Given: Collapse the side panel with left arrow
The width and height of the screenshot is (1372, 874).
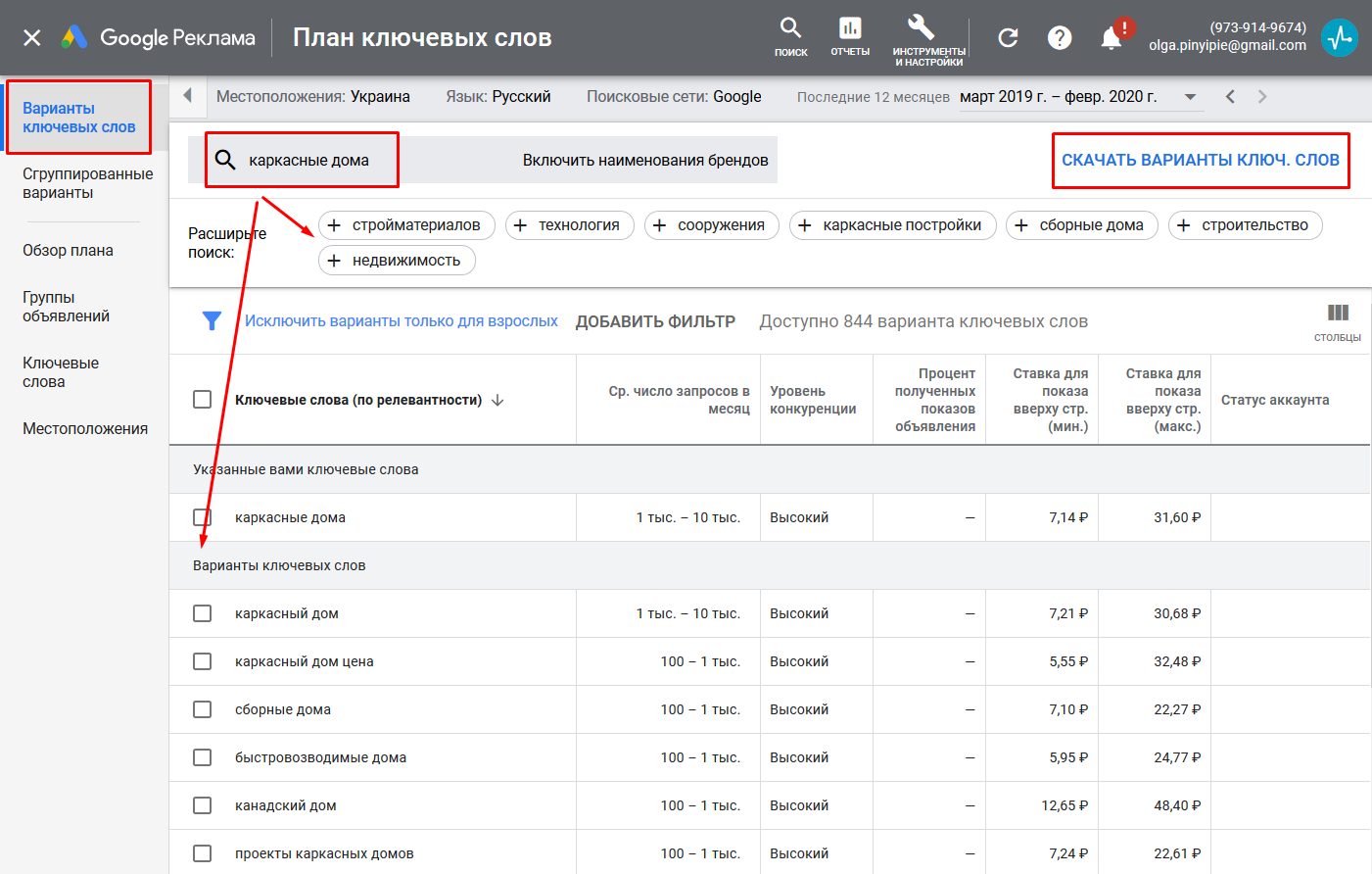Looking at the screenshot, I should [187, 96].
